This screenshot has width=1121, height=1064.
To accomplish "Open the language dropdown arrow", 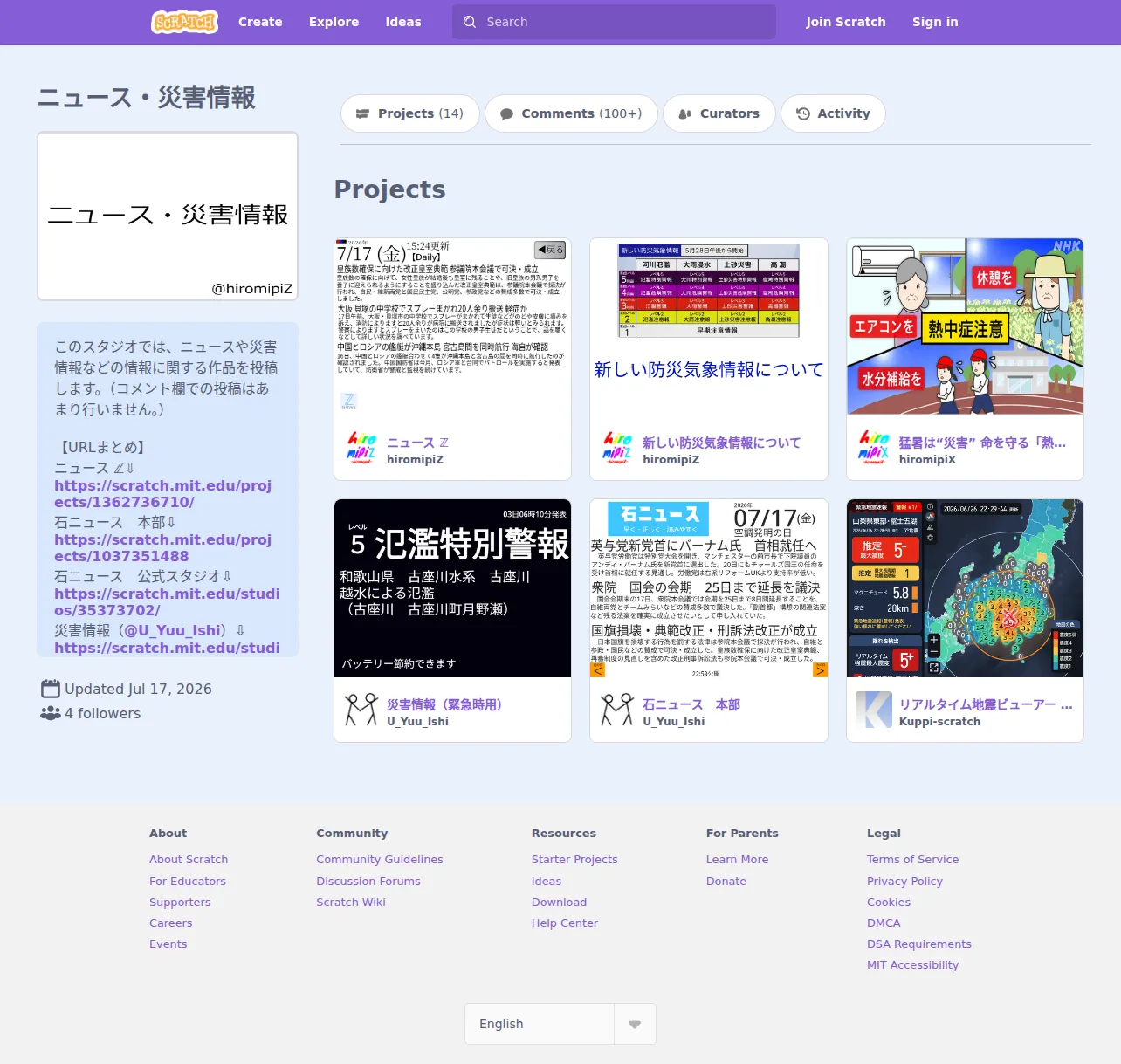I will click(635, 1024).
